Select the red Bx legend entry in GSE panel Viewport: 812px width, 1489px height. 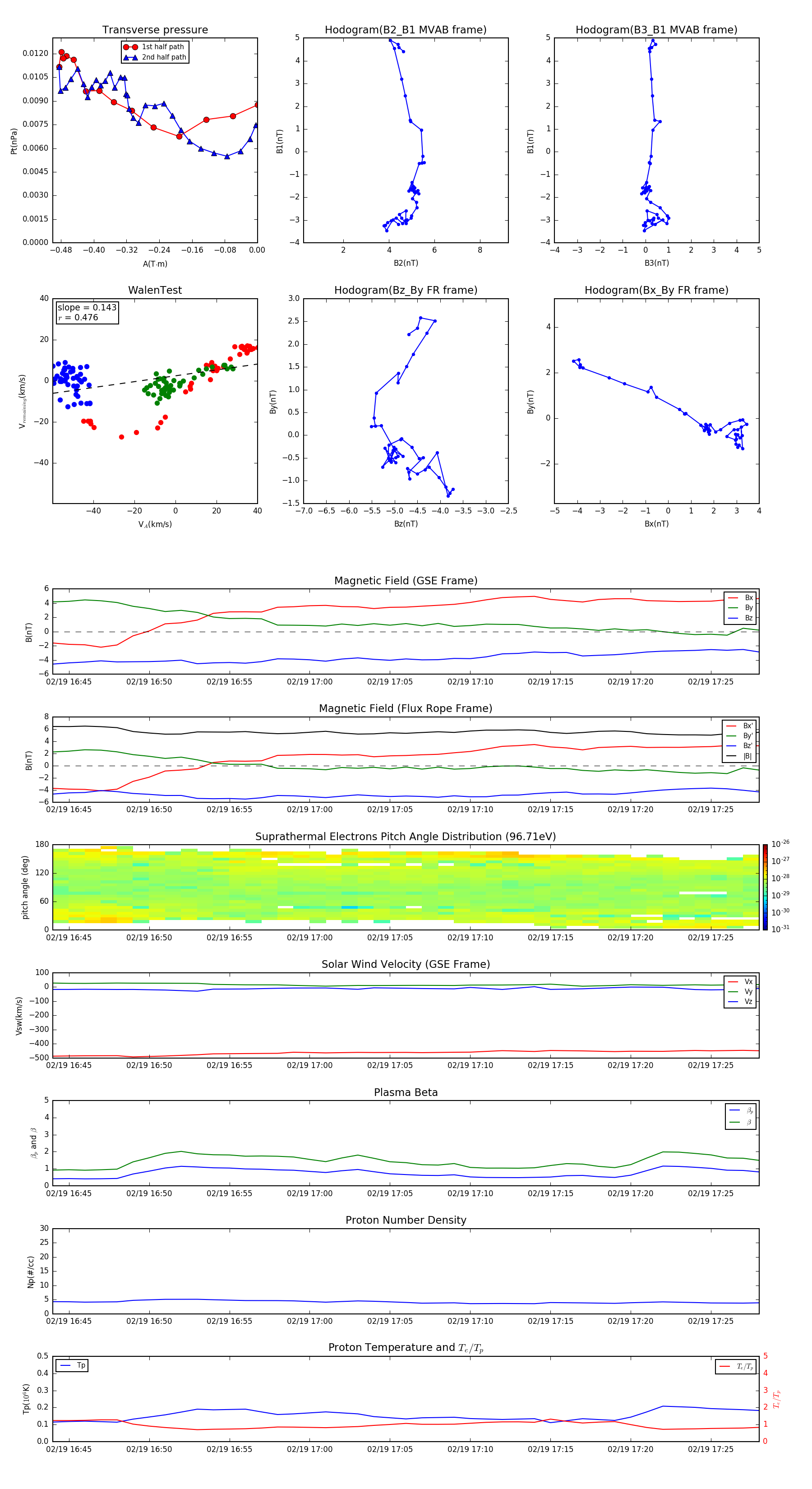point(741,598)
